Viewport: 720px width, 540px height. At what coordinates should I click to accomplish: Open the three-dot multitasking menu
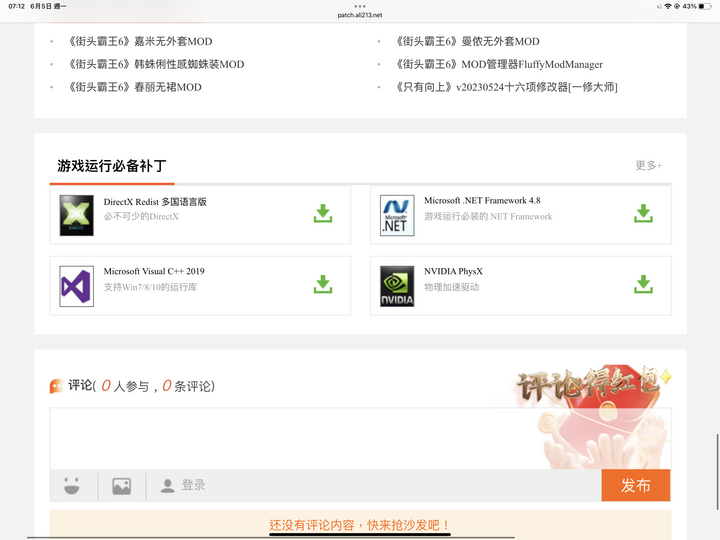click(360, 6)
